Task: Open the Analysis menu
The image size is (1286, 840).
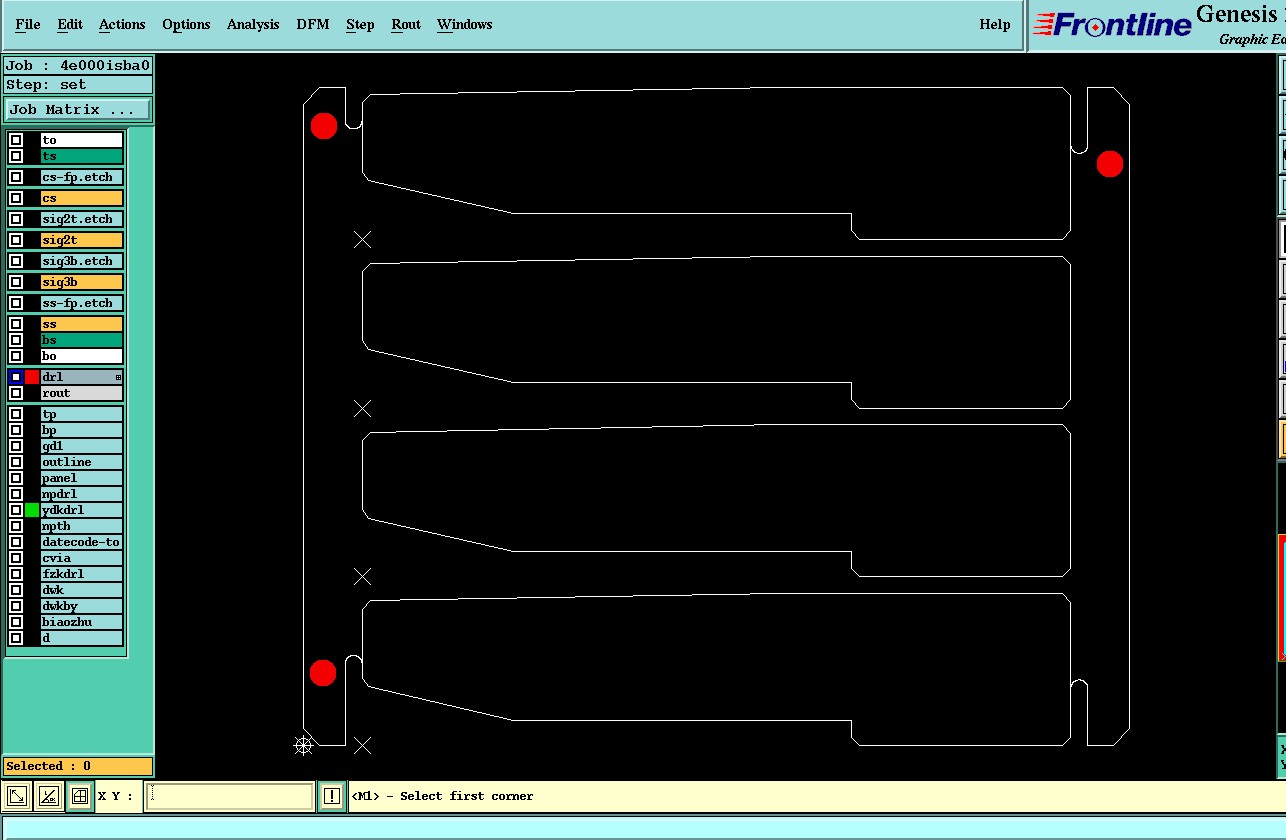Action: 253,24
